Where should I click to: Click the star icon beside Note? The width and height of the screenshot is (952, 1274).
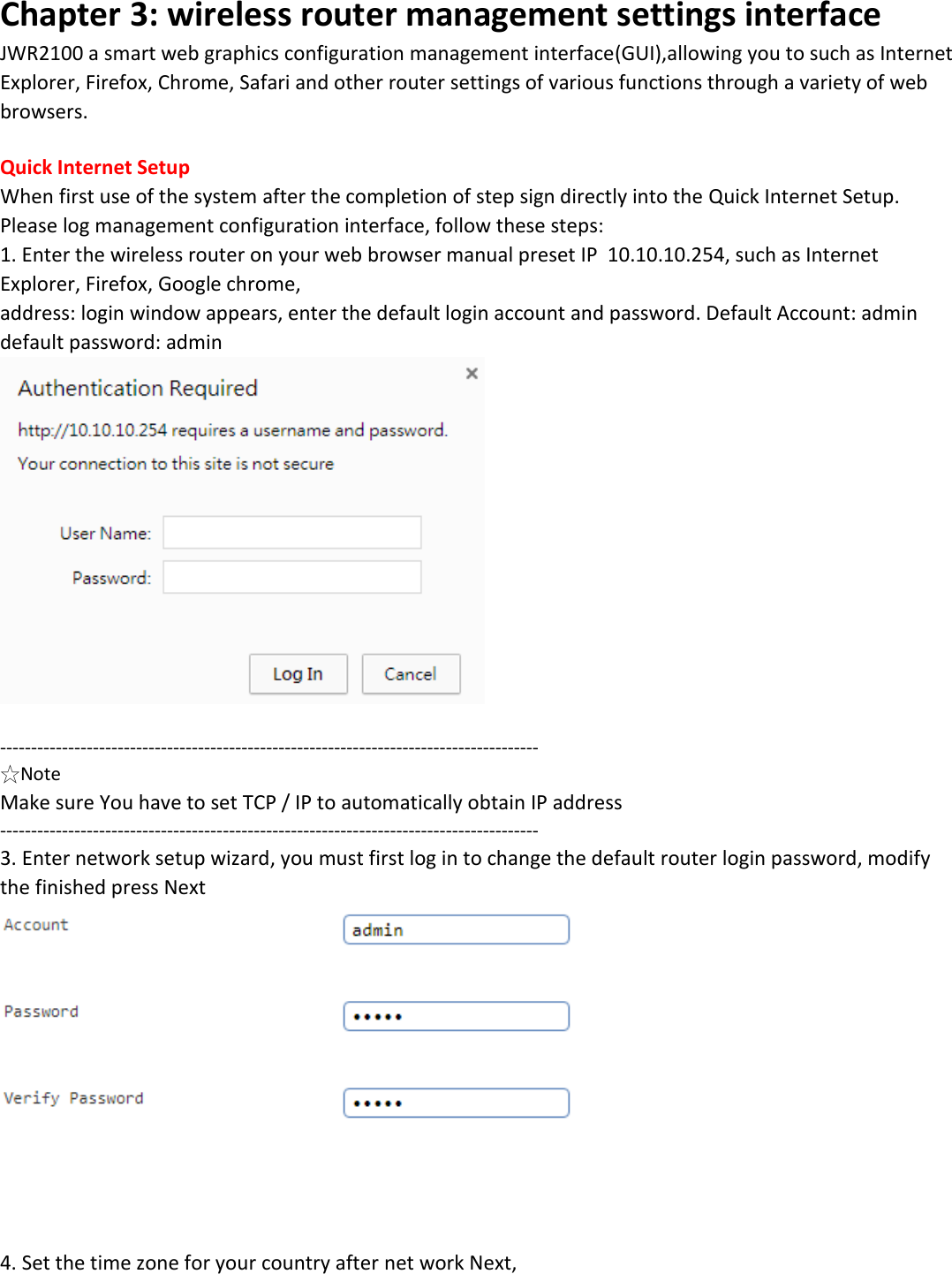tap(11, 775)
